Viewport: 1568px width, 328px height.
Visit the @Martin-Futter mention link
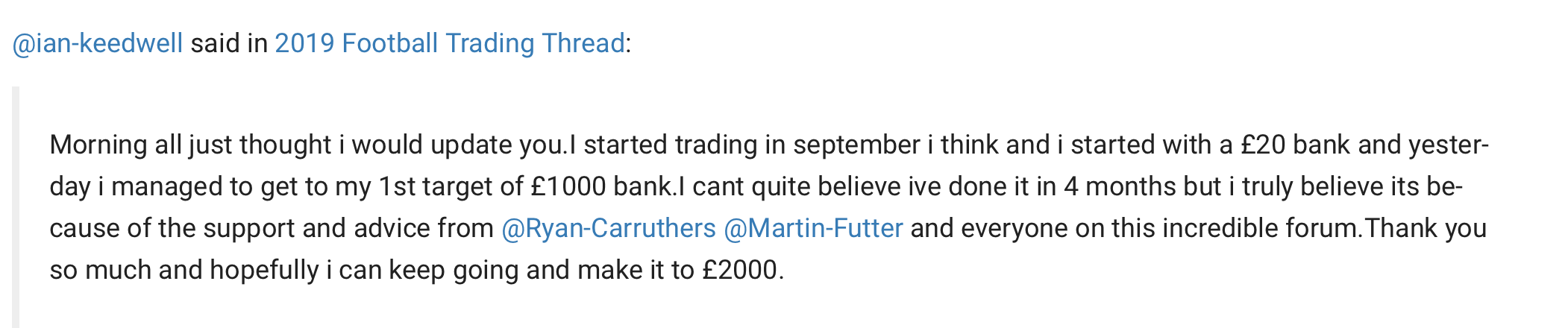click(814, 228)
